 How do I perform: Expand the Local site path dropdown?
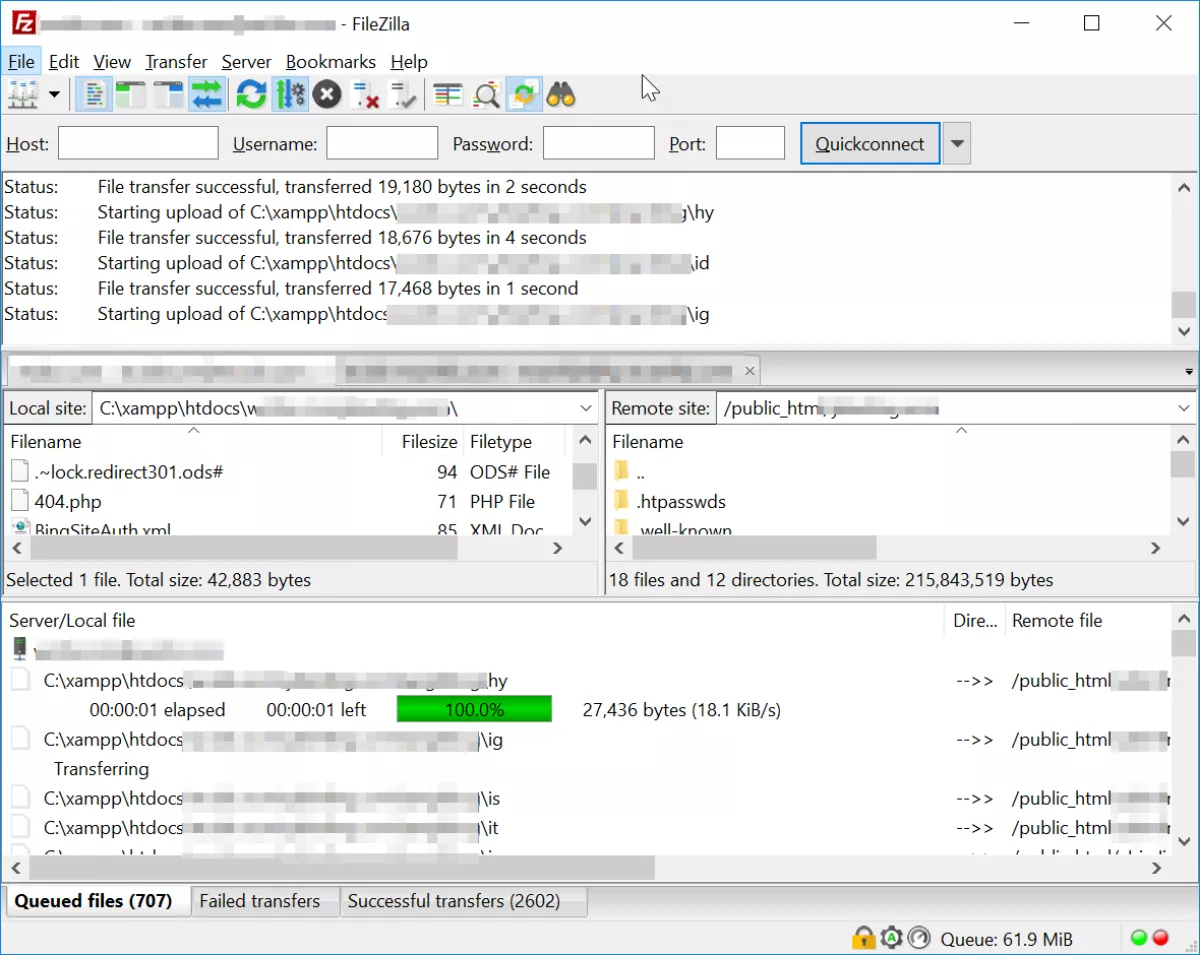tap(586, 408)
